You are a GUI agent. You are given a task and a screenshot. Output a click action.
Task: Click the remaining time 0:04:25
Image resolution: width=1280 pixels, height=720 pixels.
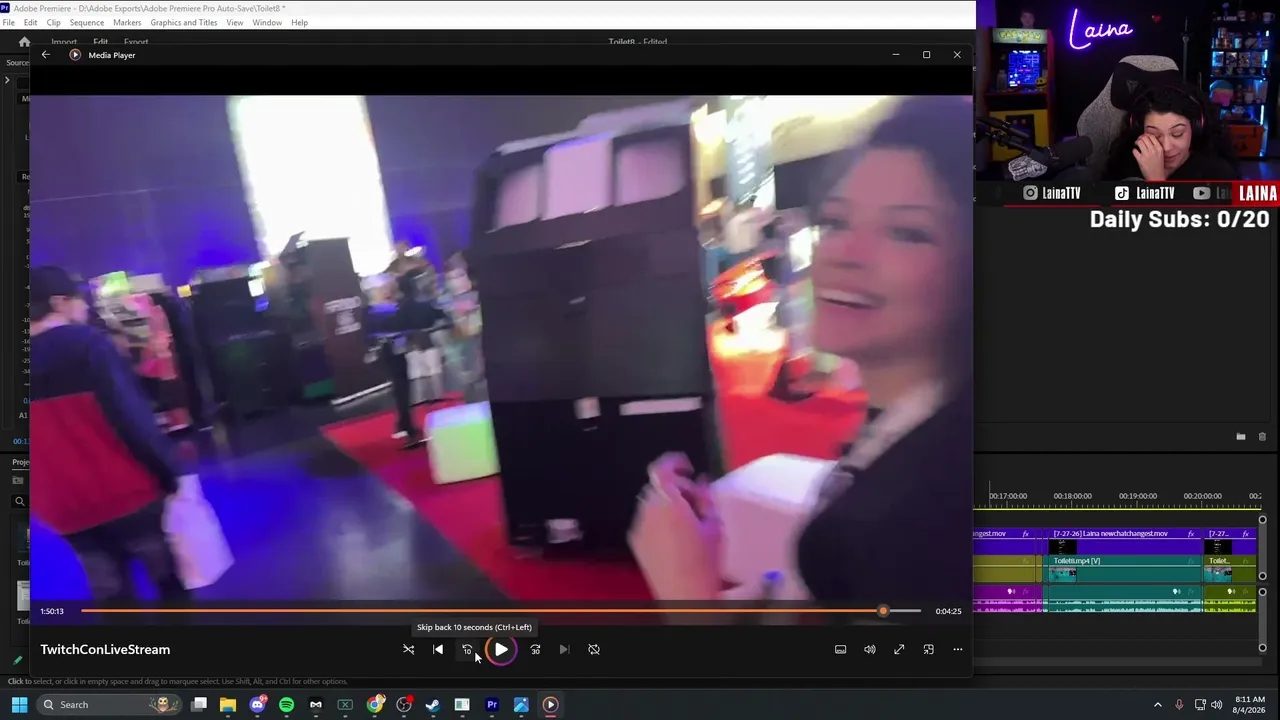click(948, 611)
